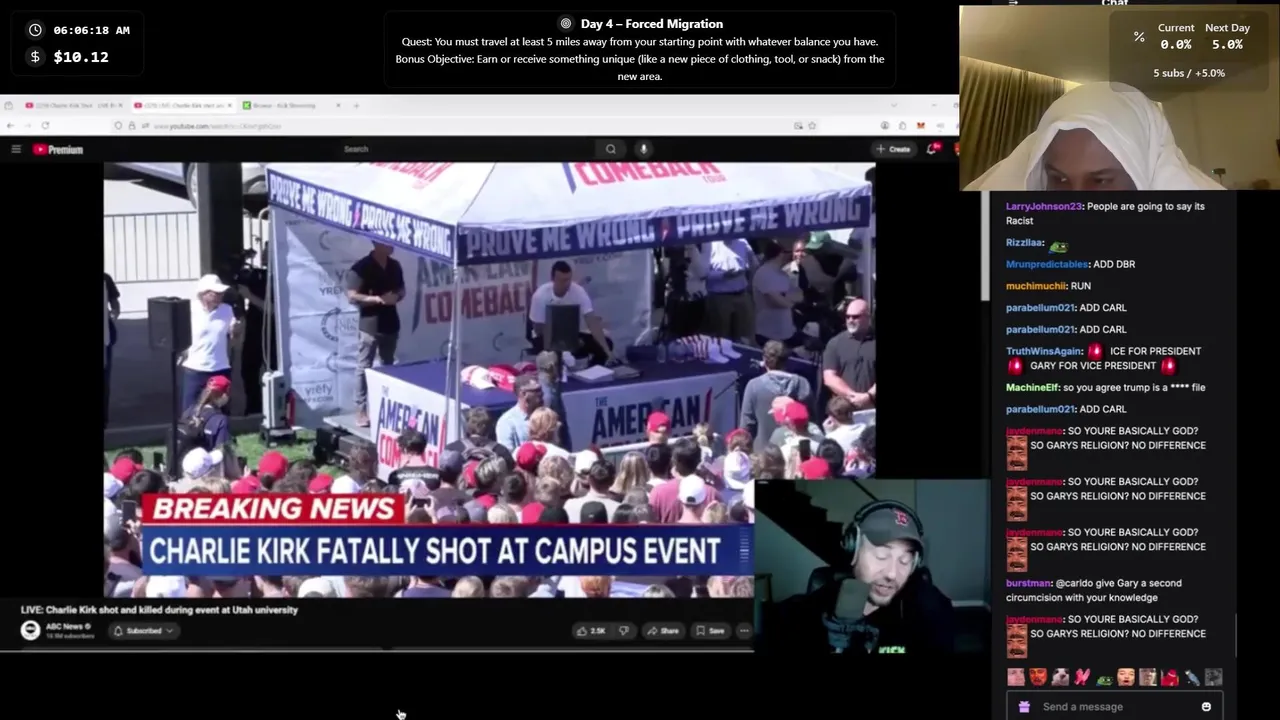Viewport: 1280px width, 720px height.
Task: Click username Rizzllaa in chat
Action: click(x=1024, y=243)
